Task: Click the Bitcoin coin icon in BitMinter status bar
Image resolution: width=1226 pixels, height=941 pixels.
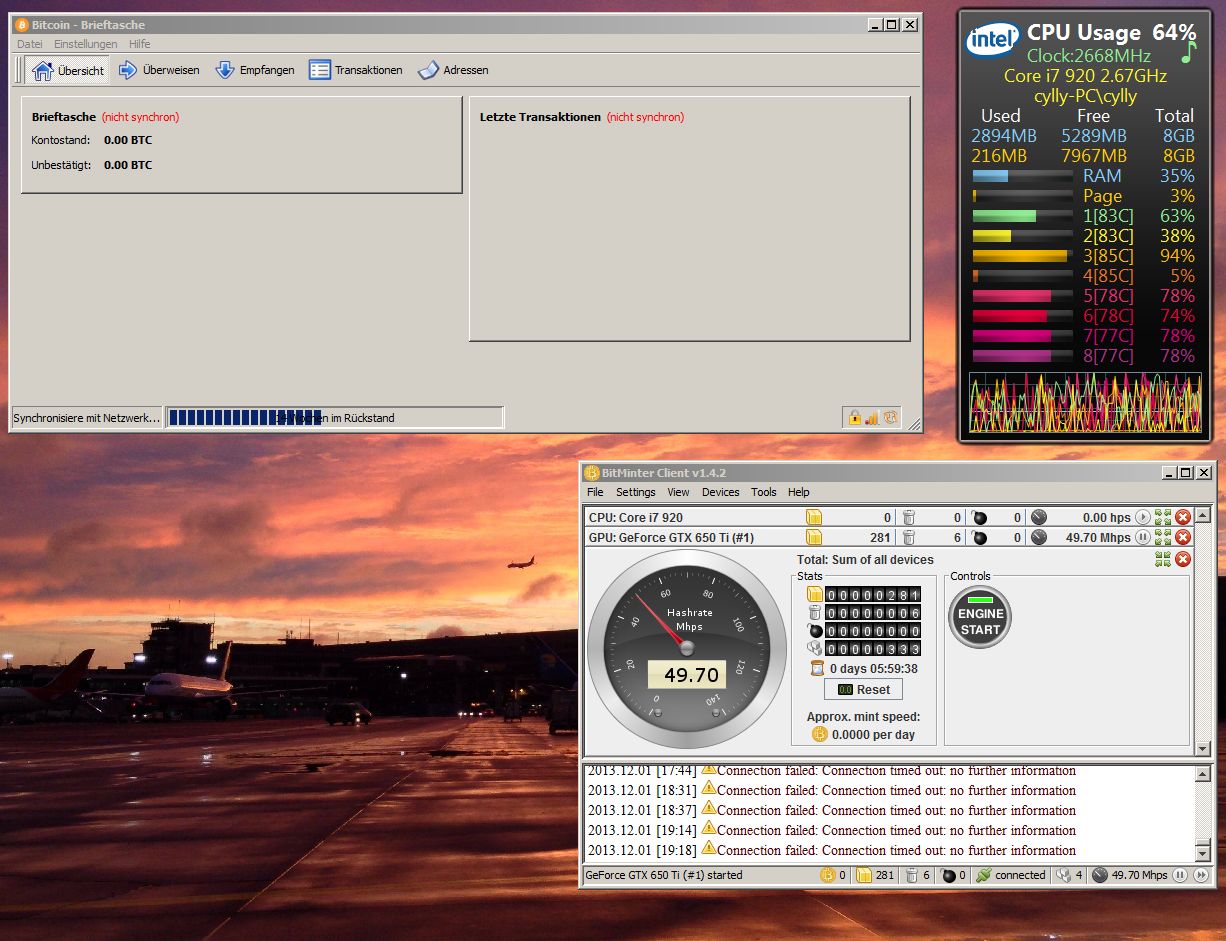Action: coord(828,875)
